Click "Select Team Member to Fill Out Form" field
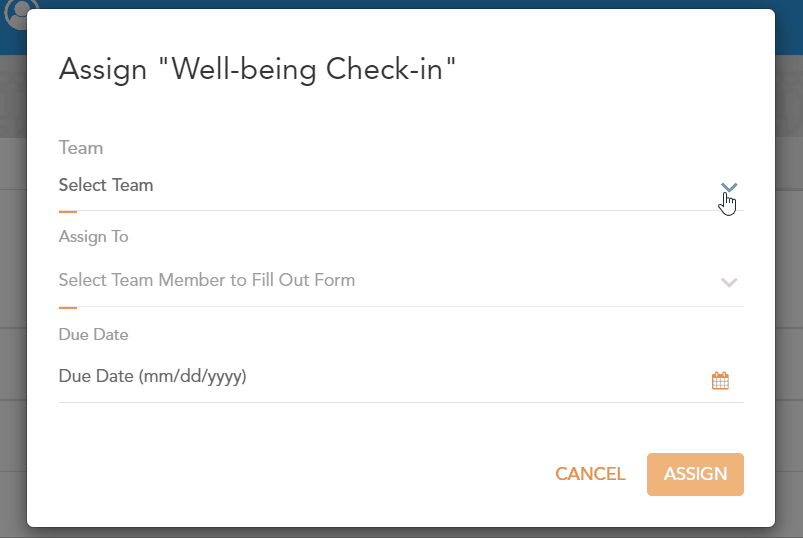803x538 pixels. [x=207, y=280]
